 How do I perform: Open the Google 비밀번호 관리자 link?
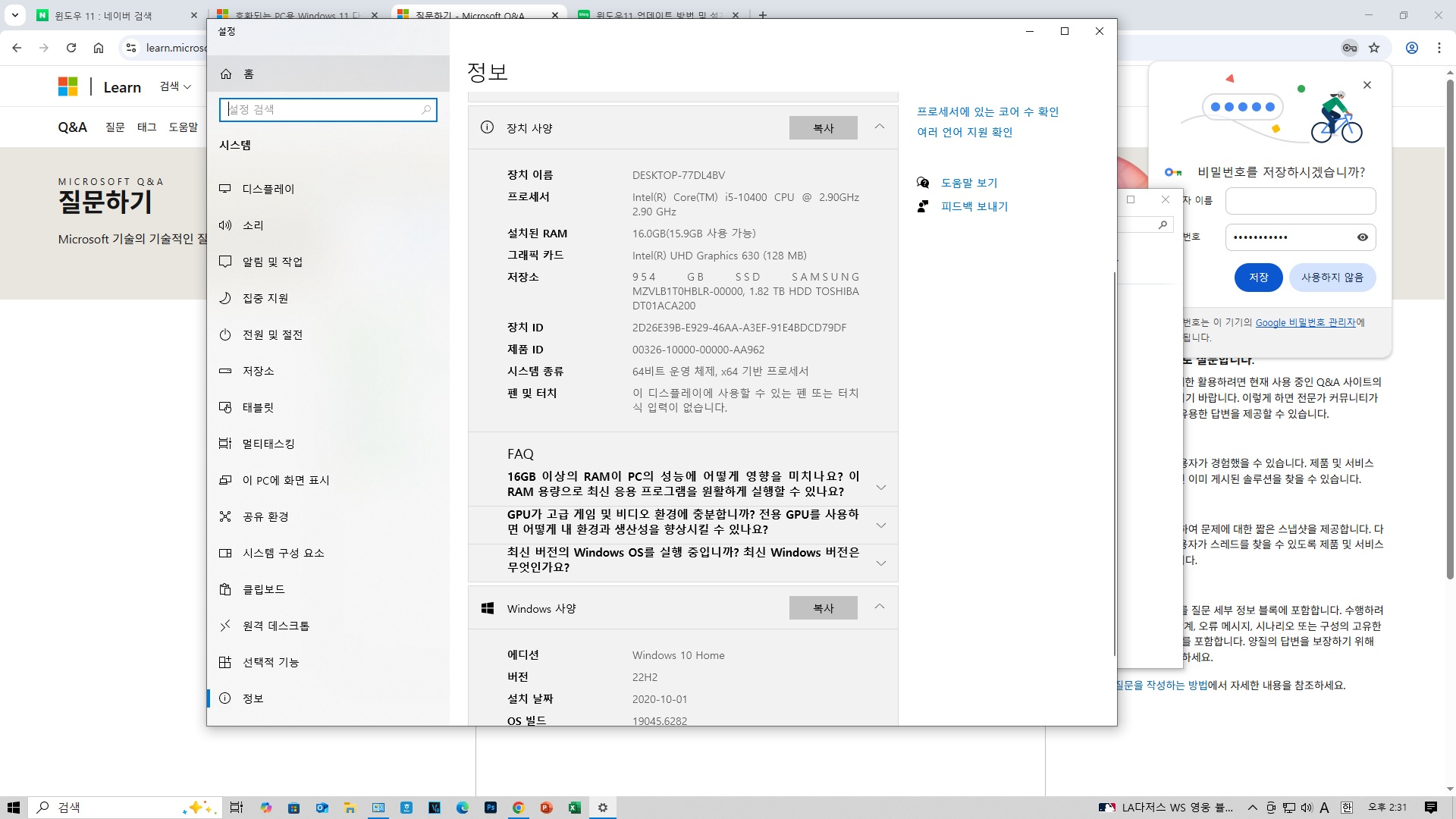pyautogui.click(x=1305, y=322)
